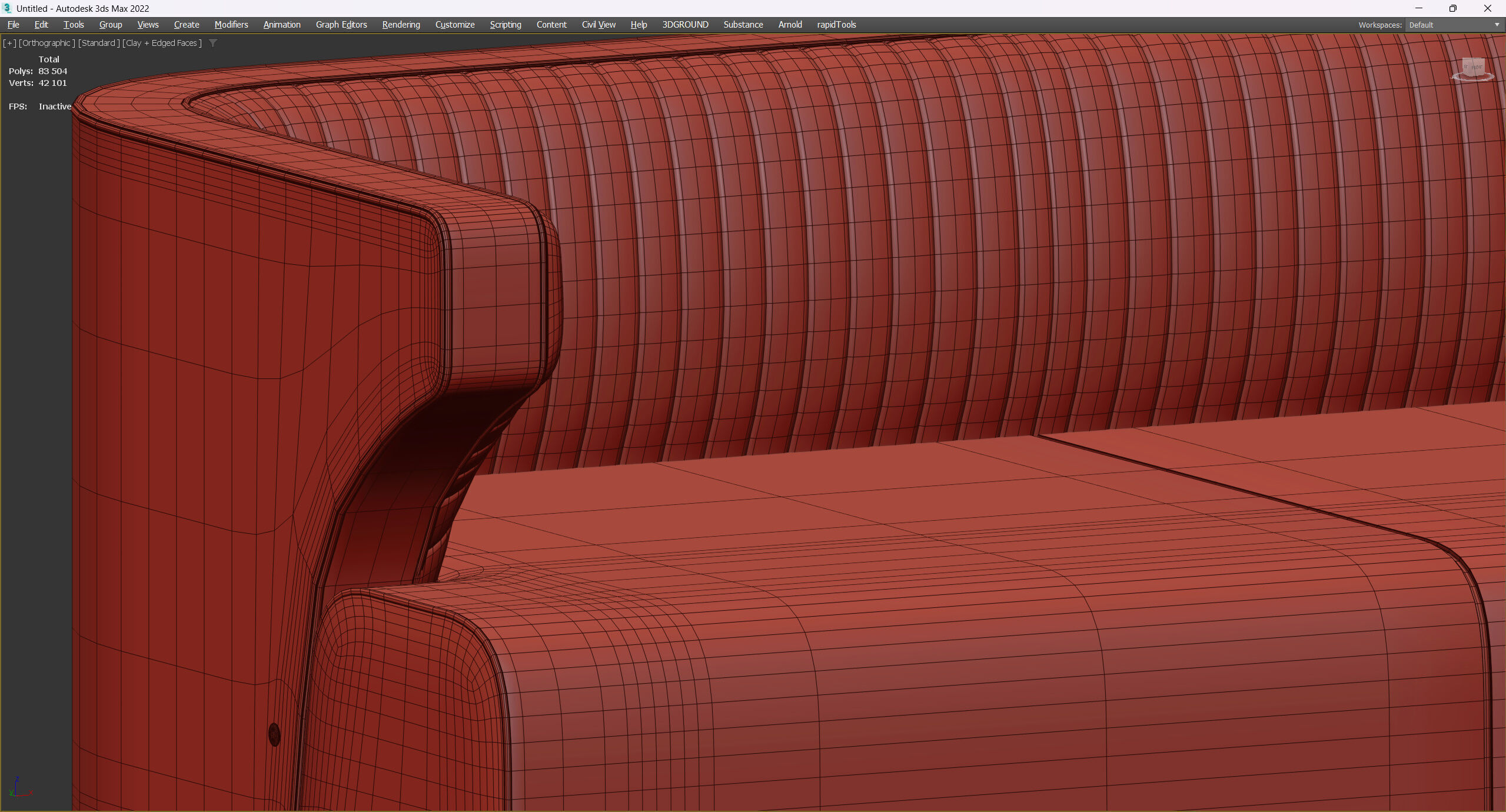Close the 3ds Max window

coord(1487,8)
